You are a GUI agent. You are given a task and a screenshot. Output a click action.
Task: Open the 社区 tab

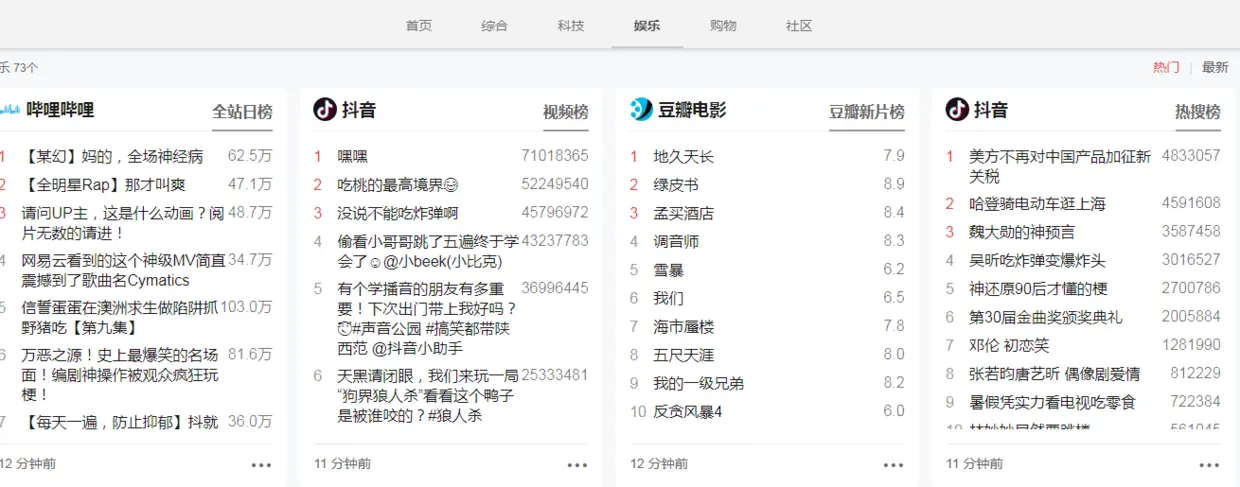[x=799, y=26]
